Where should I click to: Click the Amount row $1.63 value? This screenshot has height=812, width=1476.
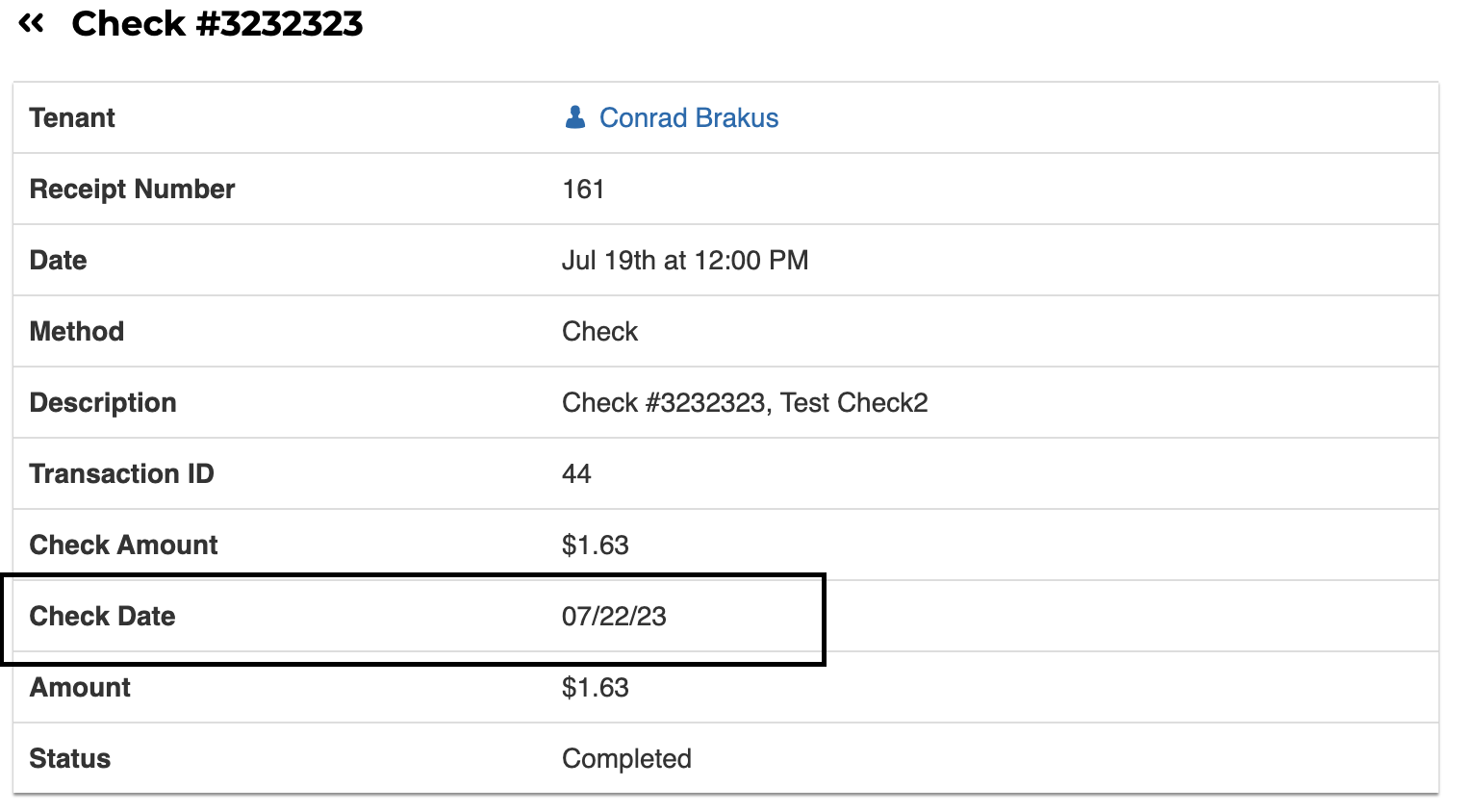pyautogui.click(x=595, y=687)
